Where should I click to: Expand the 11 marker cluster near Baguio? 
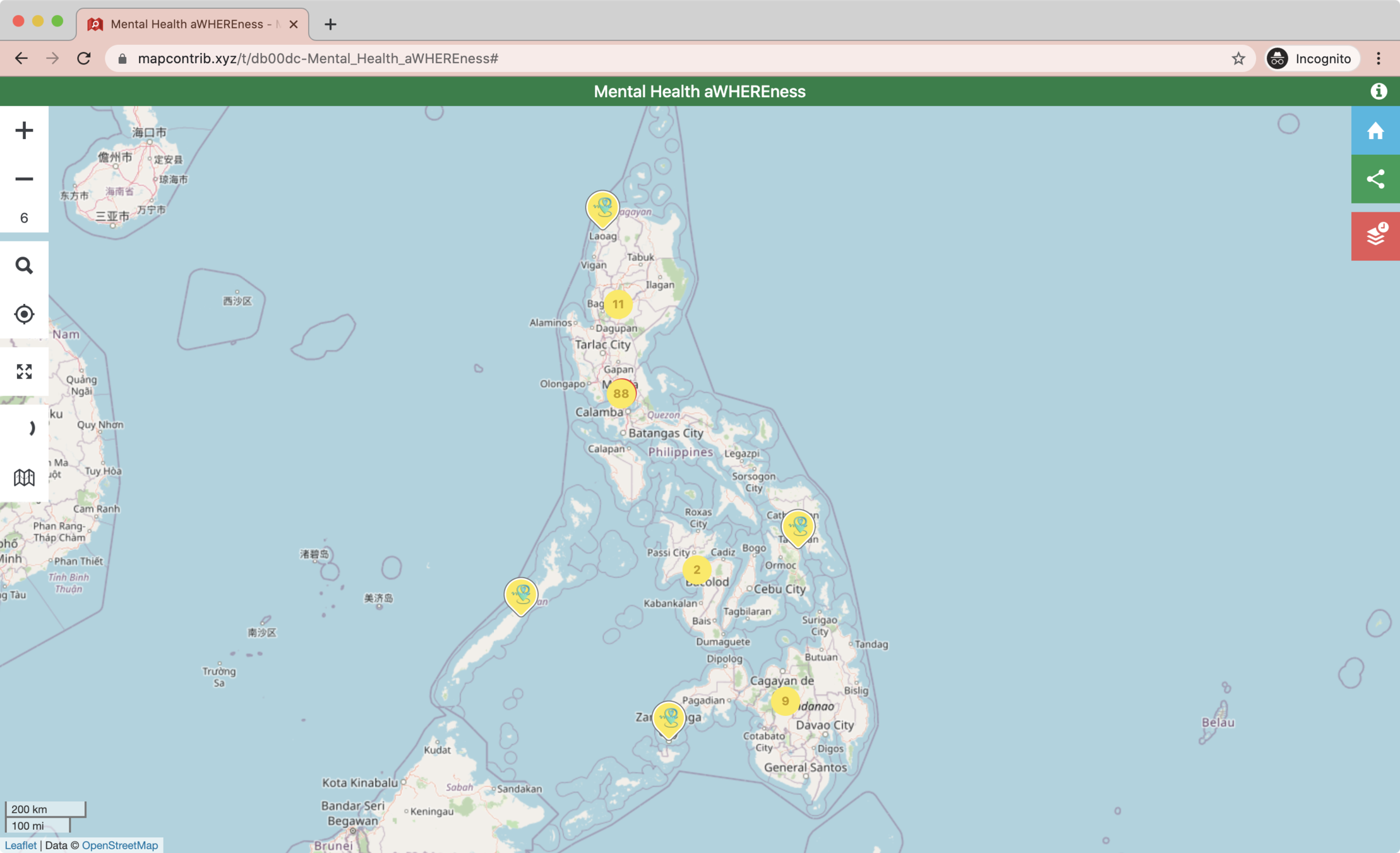click(x=618, y=305)
